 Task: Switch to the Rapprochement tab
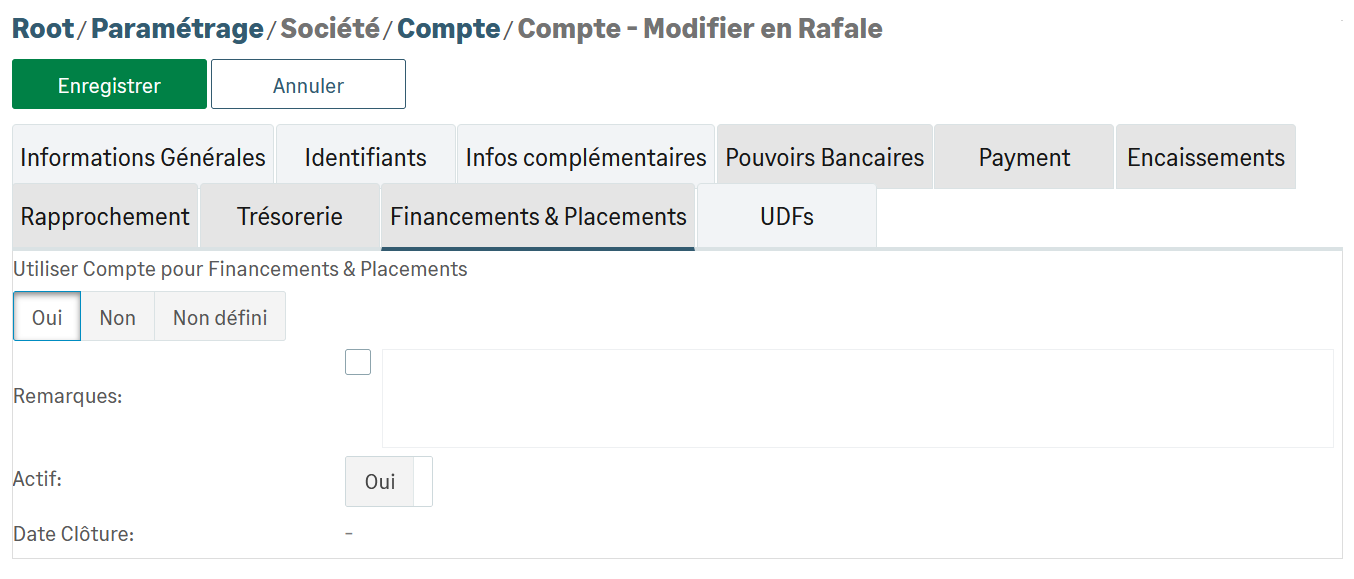105,216
